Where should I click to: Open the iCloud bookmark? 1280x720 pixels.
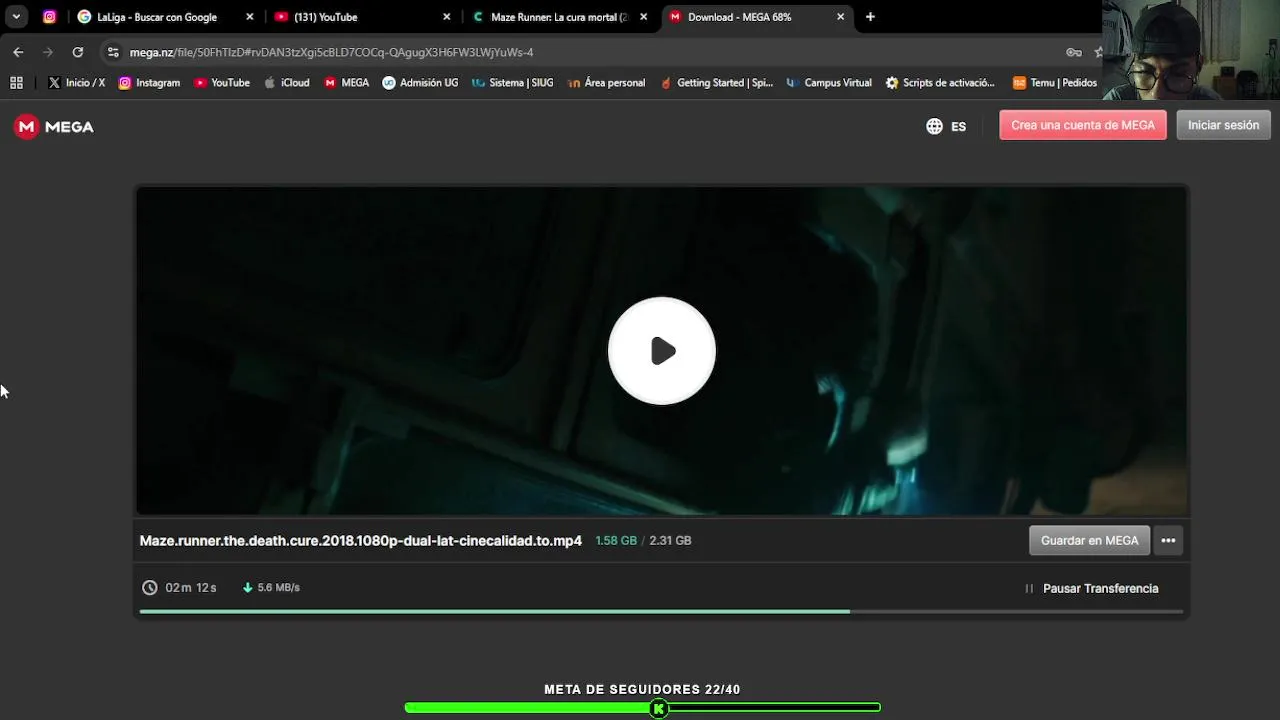286,83
